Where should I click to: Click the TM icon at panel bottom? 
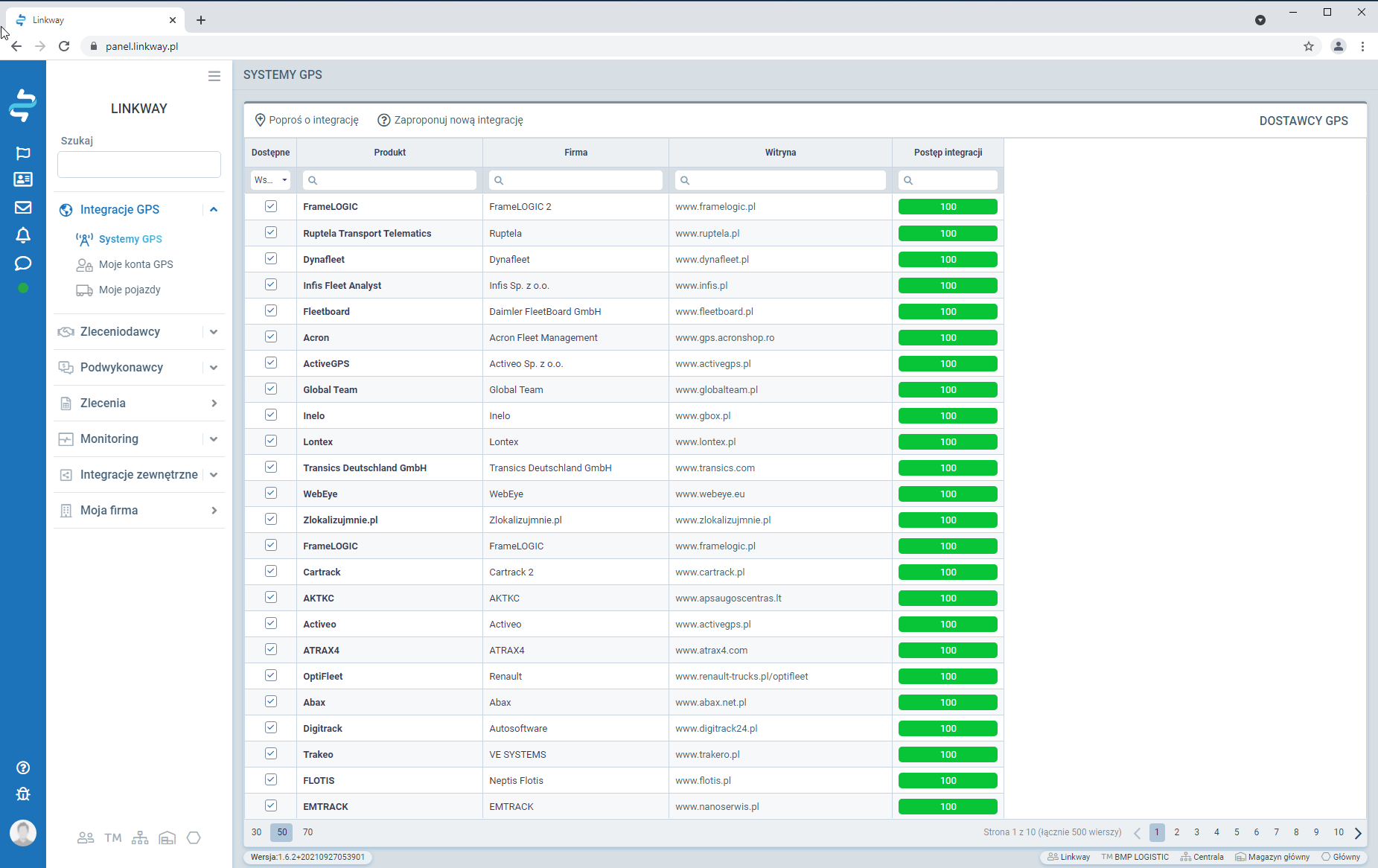click(x=113, y=838)
